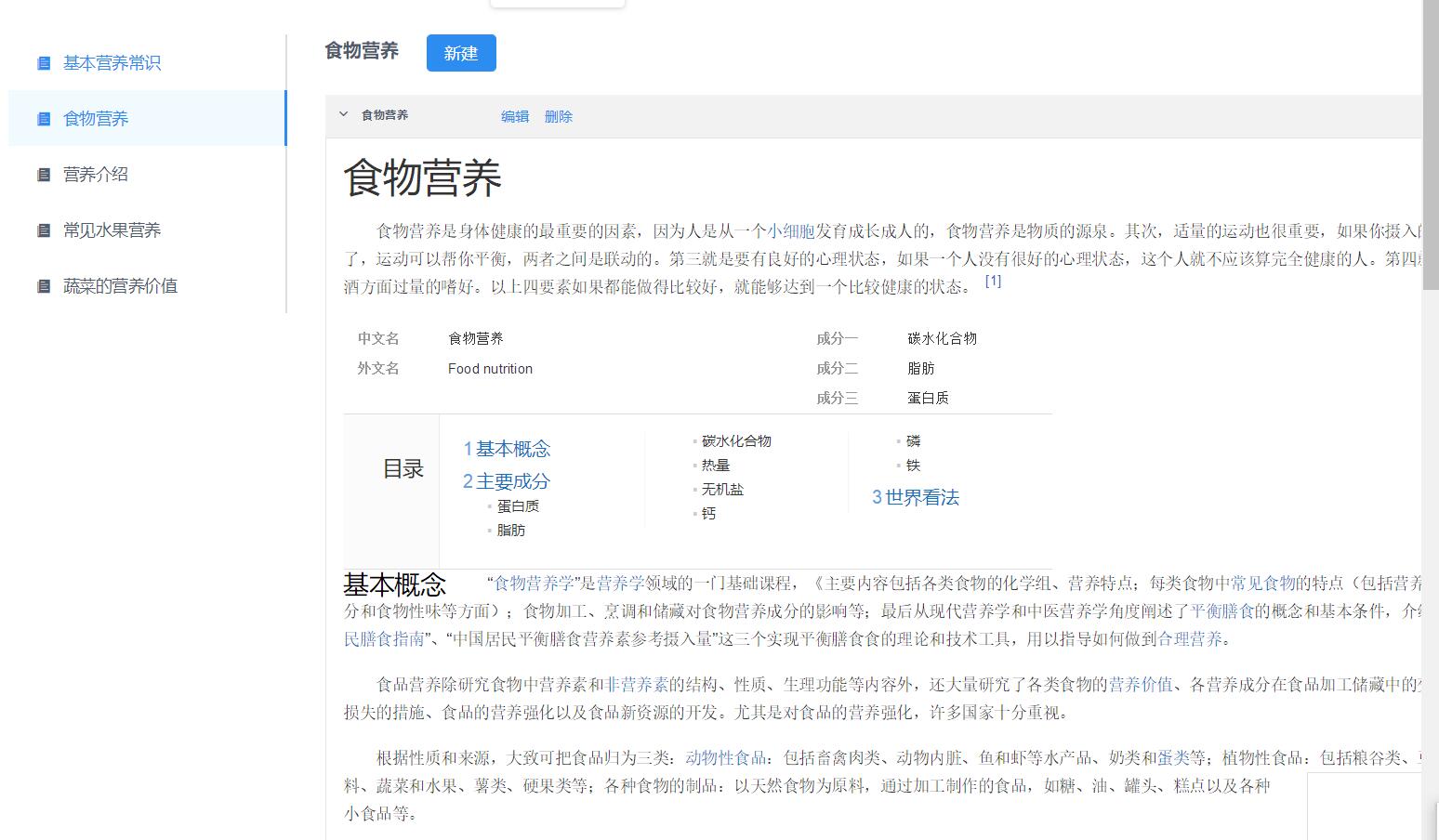The width and height of the screenshot is (1439, 840).
Task: Open the 碳水化合物 contents entry
Action: point(736,441)
